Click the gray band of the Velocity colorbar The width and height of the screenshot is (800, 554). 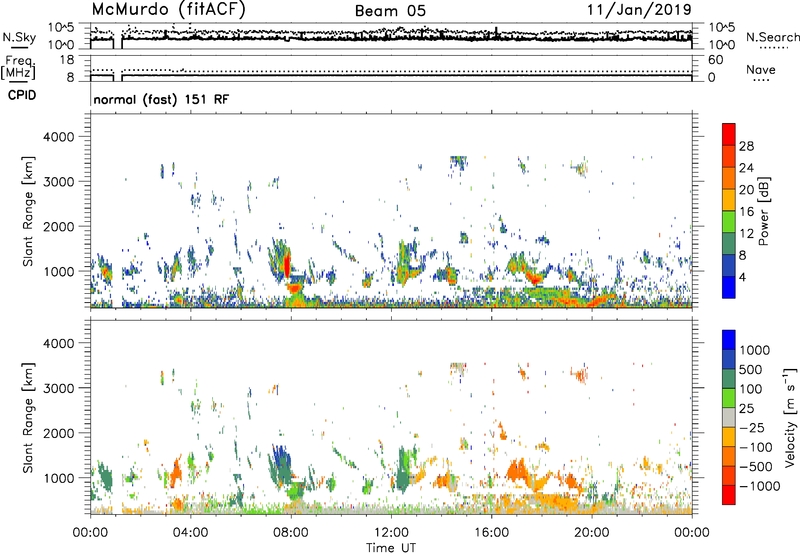[729, 417]
